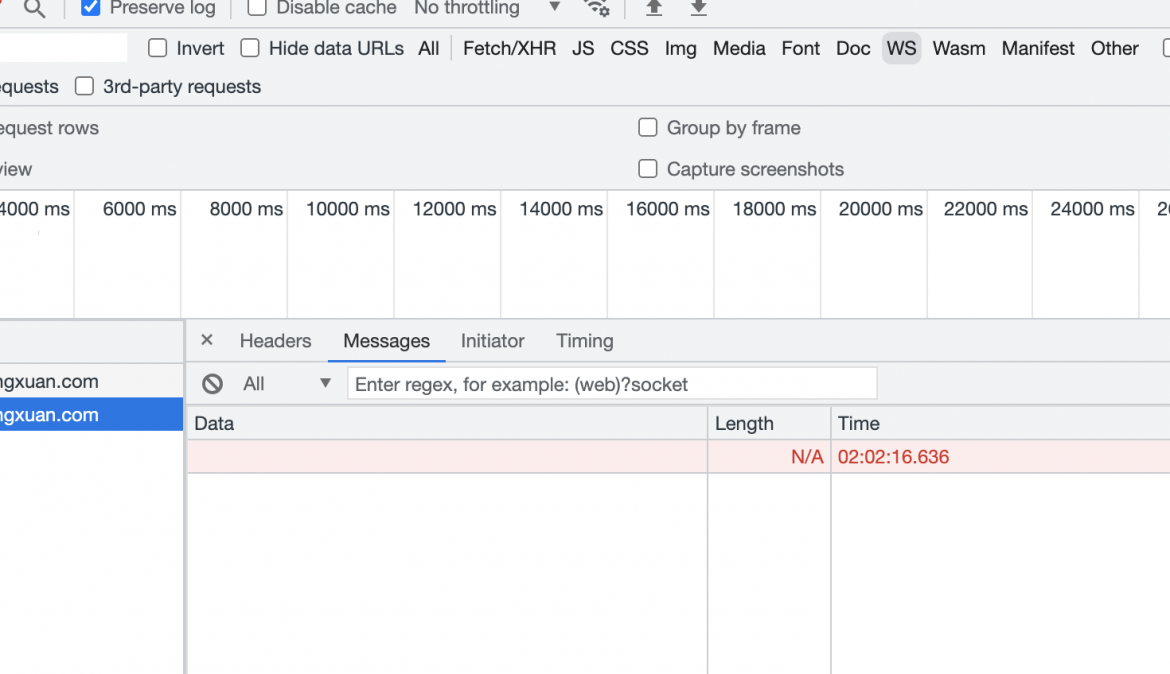This screenshot has width=1170, height=674.
Task: Toggle the Preserve log checkbox
Action: coord(90,7)
